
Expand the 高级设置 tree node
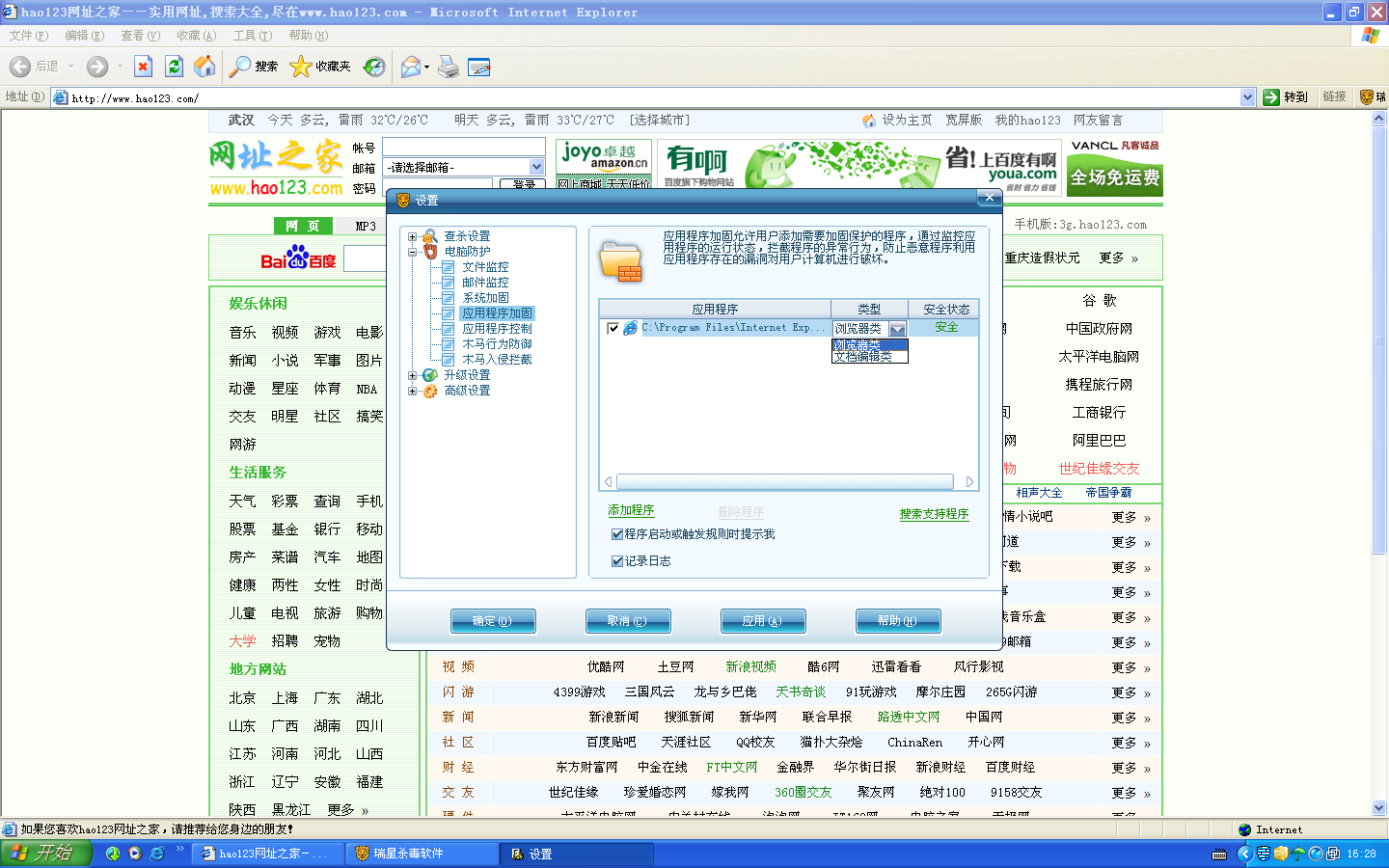point(413,391)
